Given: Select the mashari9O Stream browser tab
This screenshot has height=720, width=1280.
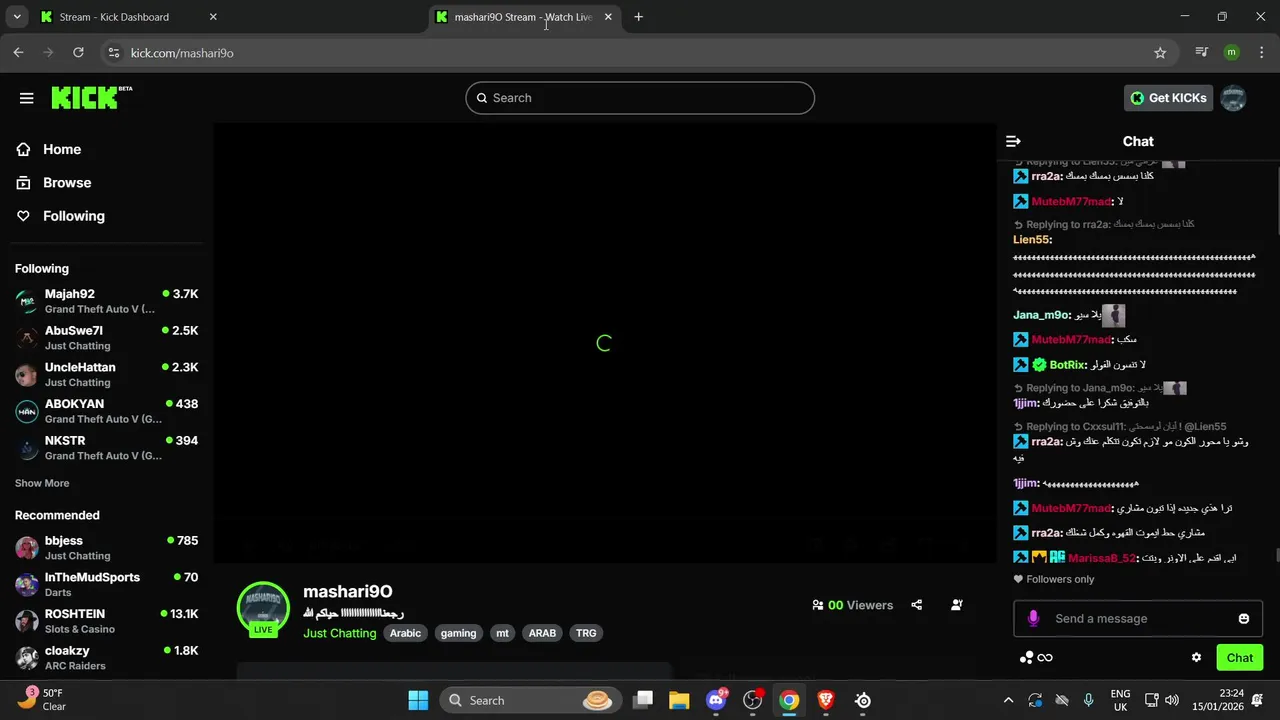Looking at the screenshot, I should coord(523,17).
